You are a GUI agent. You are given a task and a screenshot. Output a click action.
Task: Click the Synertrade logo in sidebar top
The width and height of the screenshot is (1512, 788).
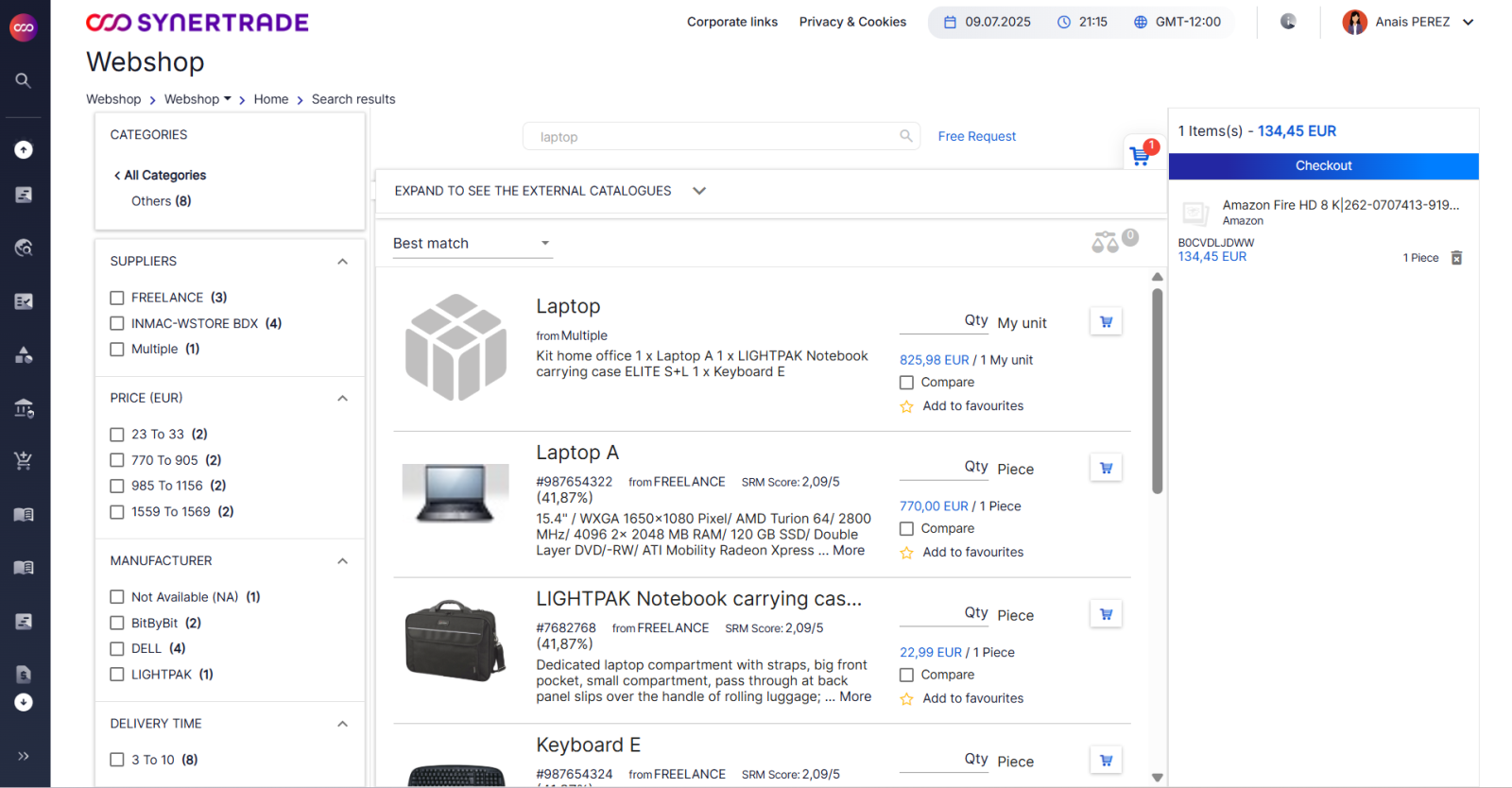coord(24,27)
